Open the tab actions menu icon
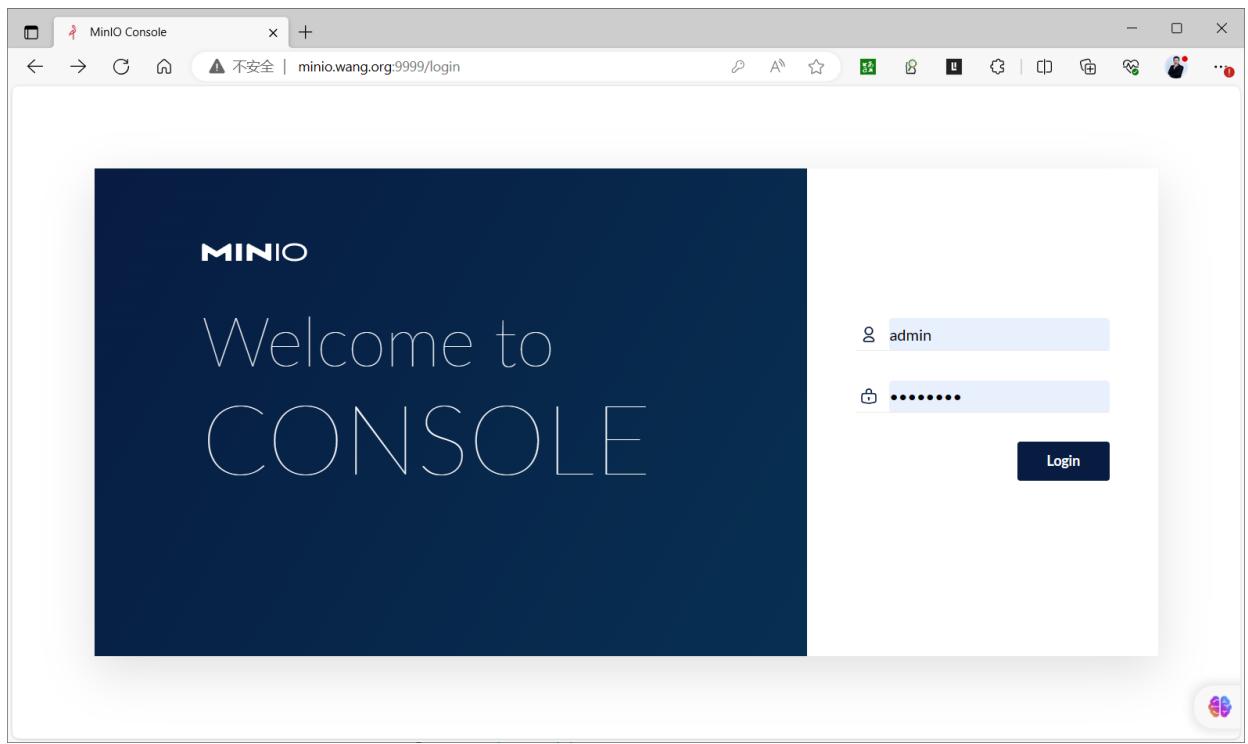Viewport: 1248px width, 744px height. pyautogui.click(x=31, y=31)
